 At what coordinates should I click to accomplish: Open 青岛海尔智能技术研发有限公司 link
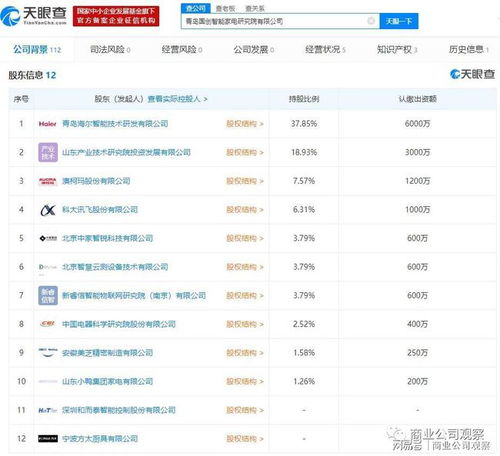[115, 124]
